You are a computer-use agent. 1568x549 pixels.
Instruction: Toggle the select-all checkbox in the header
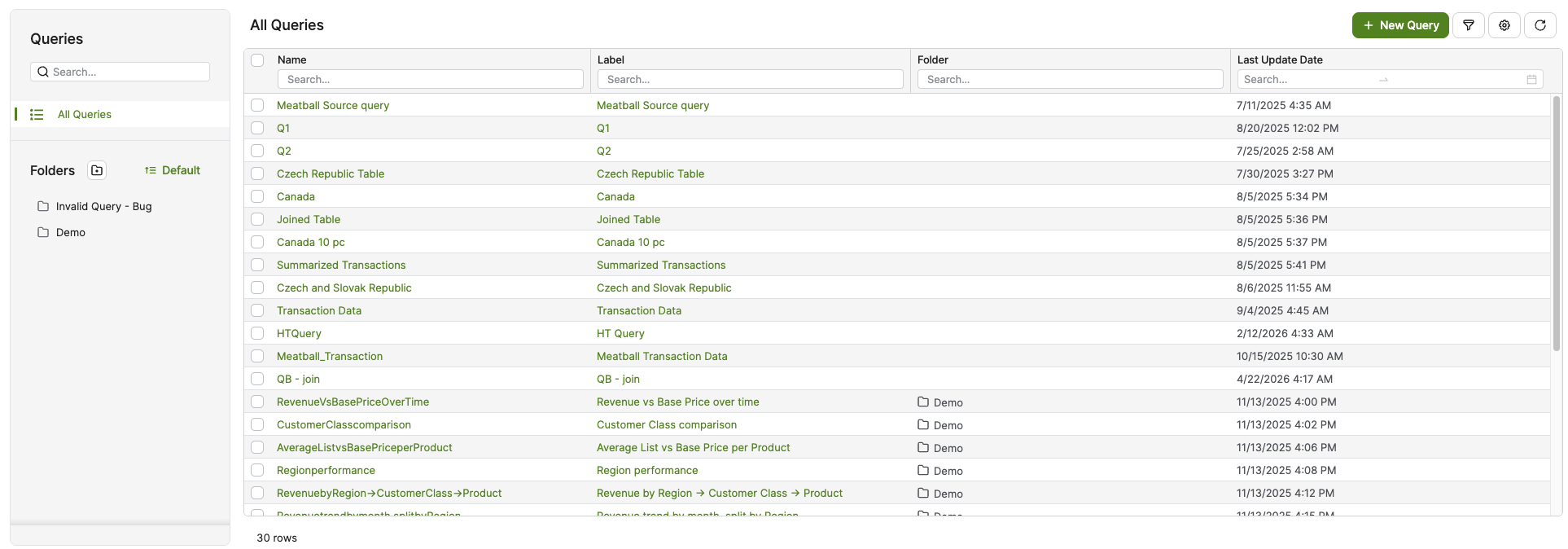pyautogui.click(x=257, y=60)
